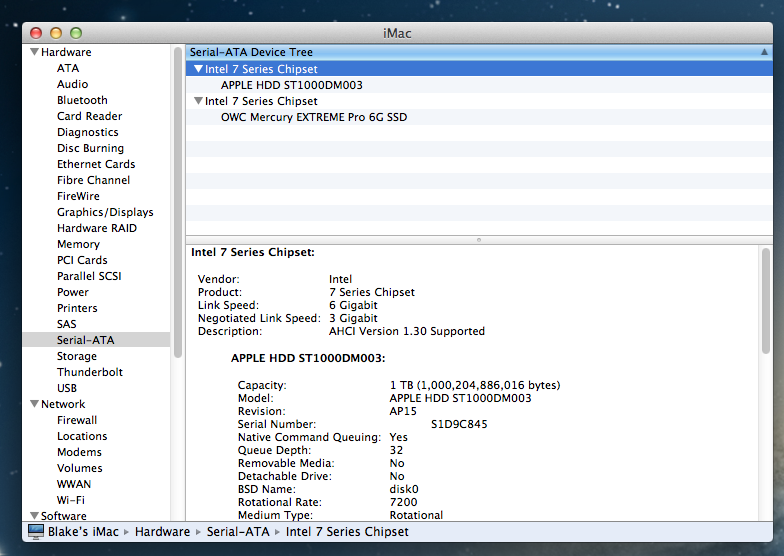The width and height of the screenshot is (784, 556).
Task: Click Hardware in the path bar
Action: (162, 532)
